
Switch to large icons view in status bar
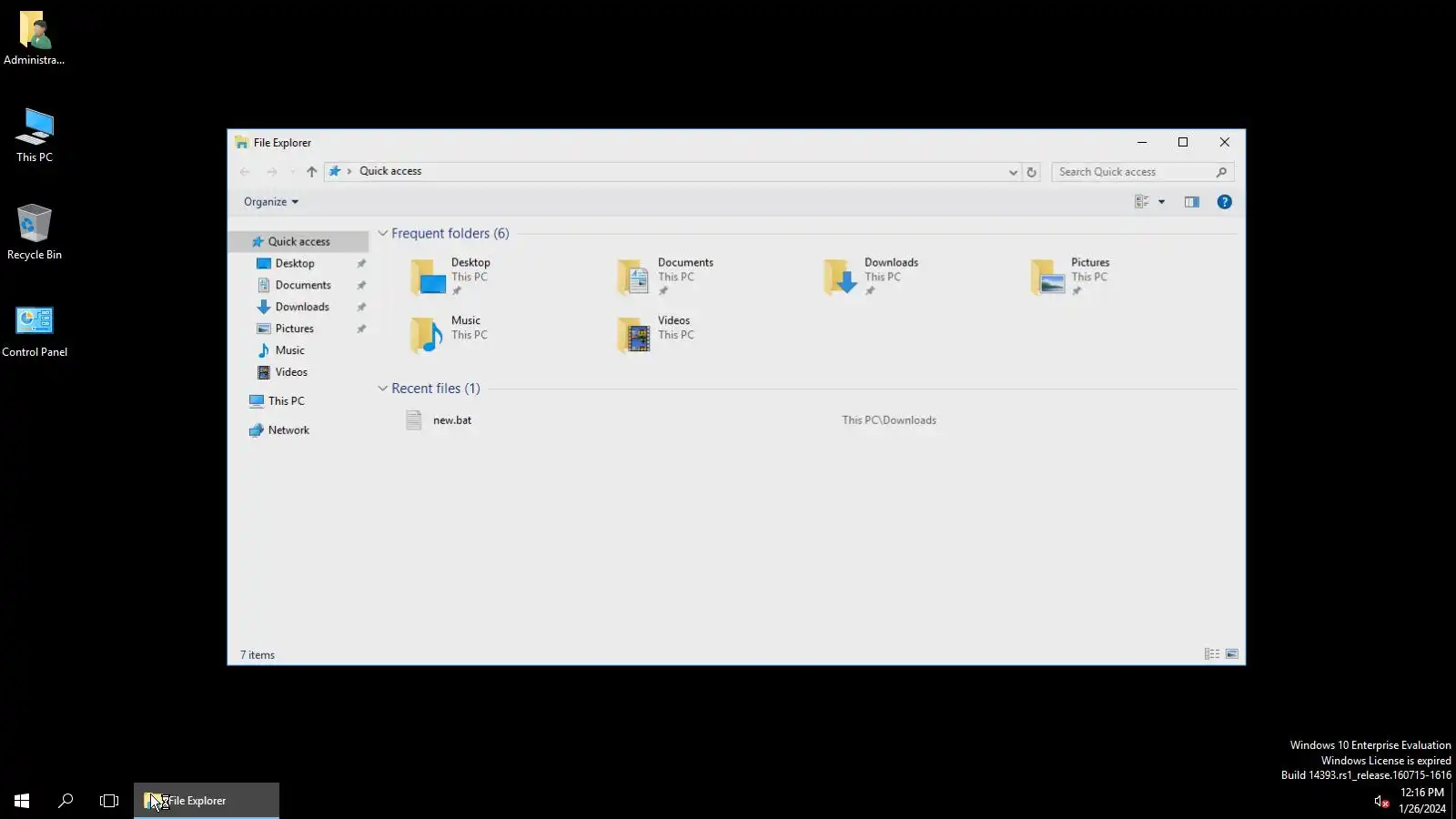1231,654
